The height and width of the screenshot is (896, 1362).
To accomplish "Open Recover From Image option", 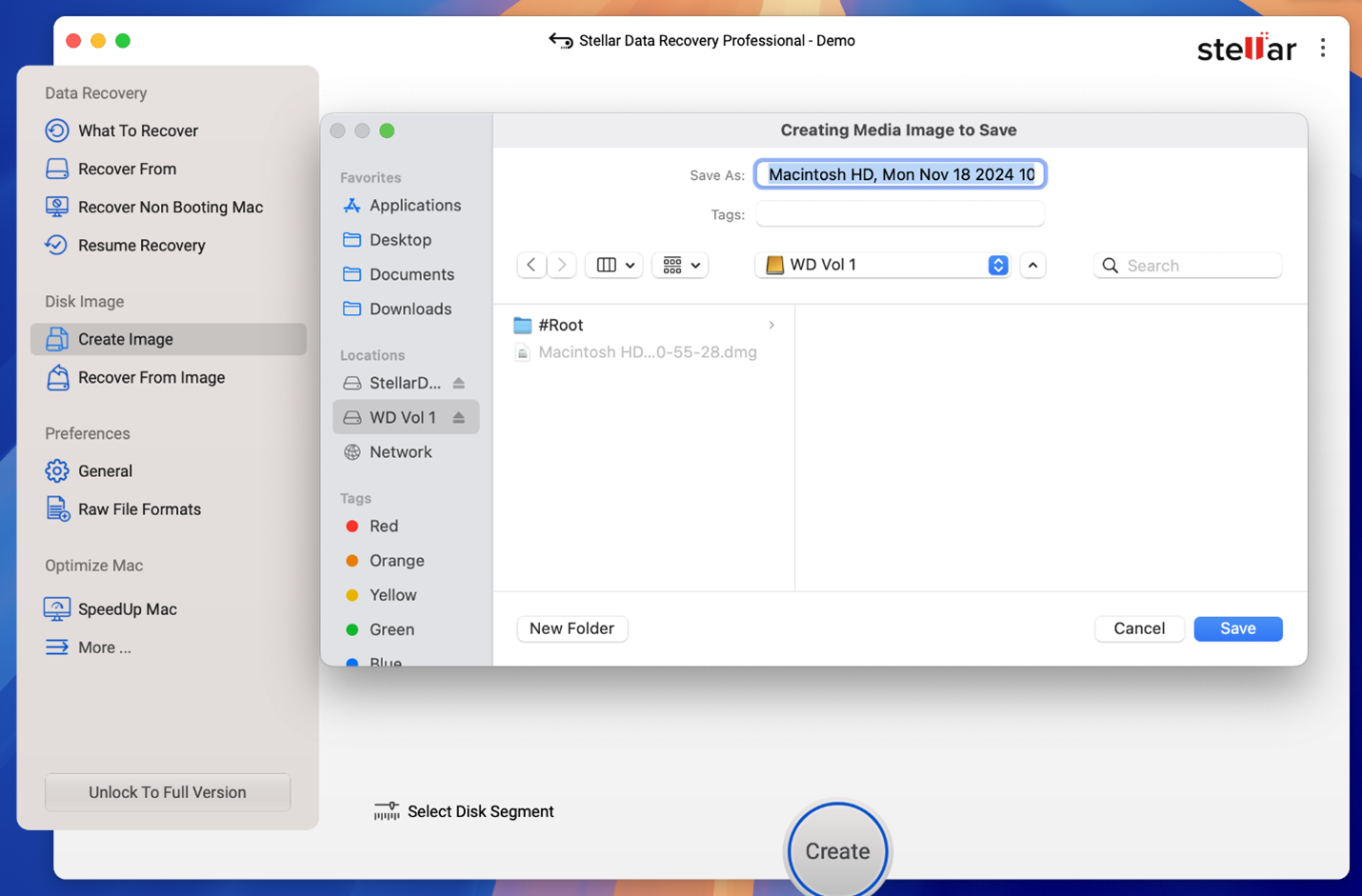I will click(x=135, y=377).
